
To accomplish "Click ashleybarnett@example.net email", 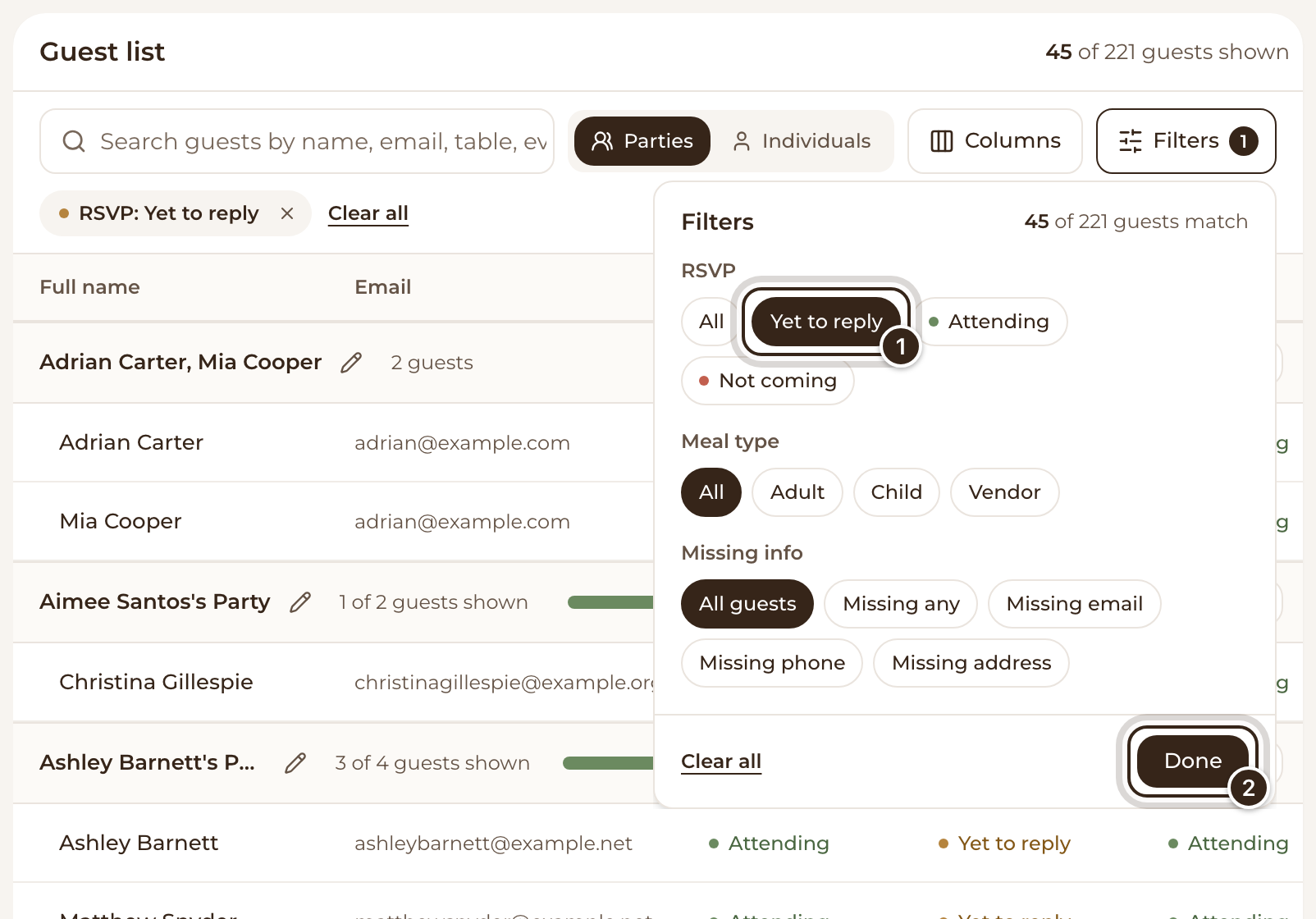I will coord(493,844).
